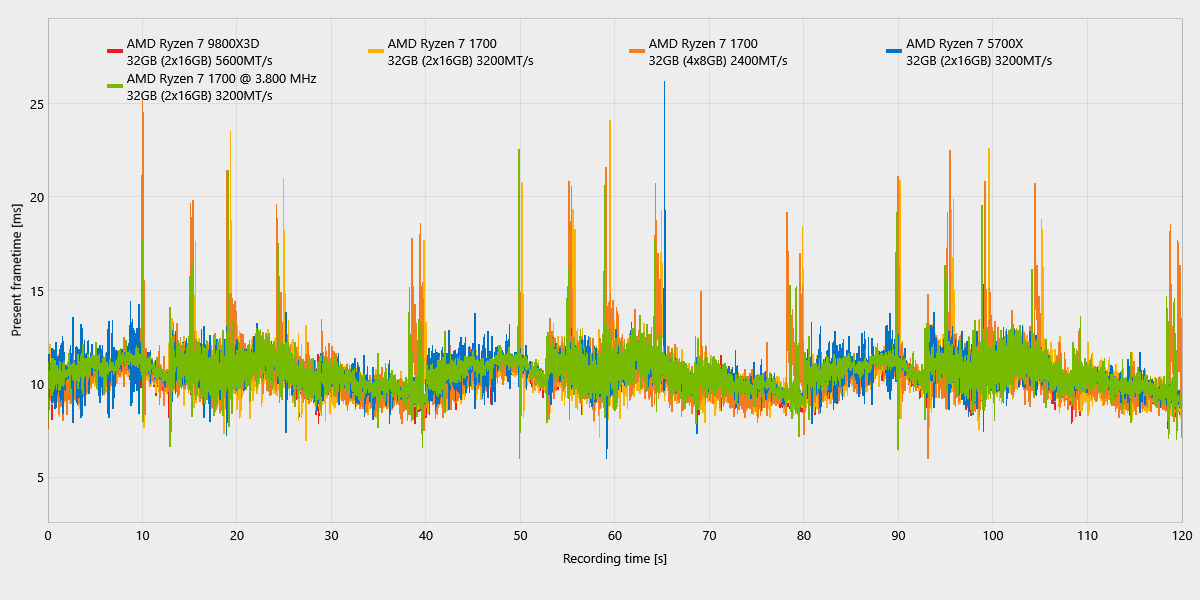Select 'AMD Ryzen 7 1700 @ 3.800 MHz' legend label
The height and width of the screenshot is (600, 1200).
(221, 78)
